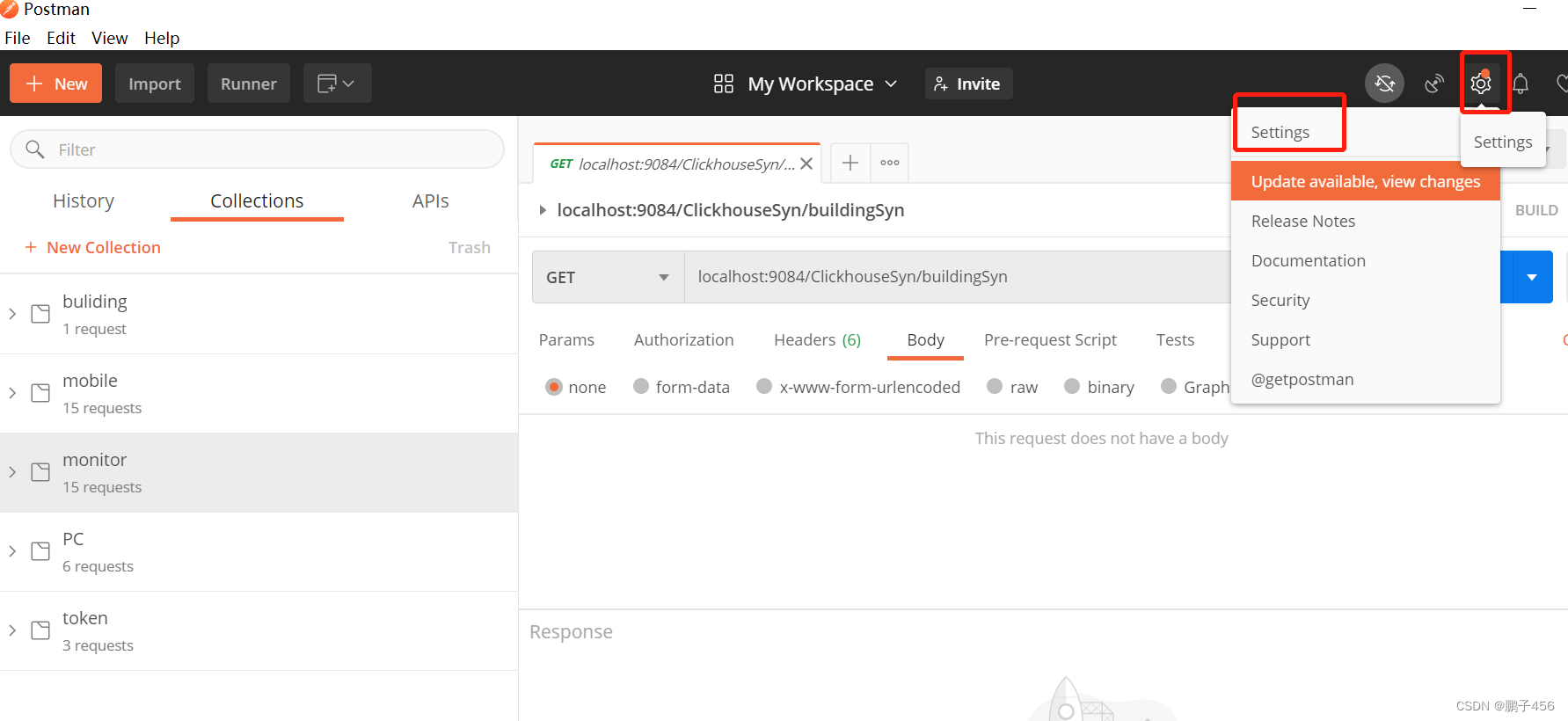Click the New button
The height and width of the screenshot is (721, 1568).
pyautogui.click(x=55, y=84)
